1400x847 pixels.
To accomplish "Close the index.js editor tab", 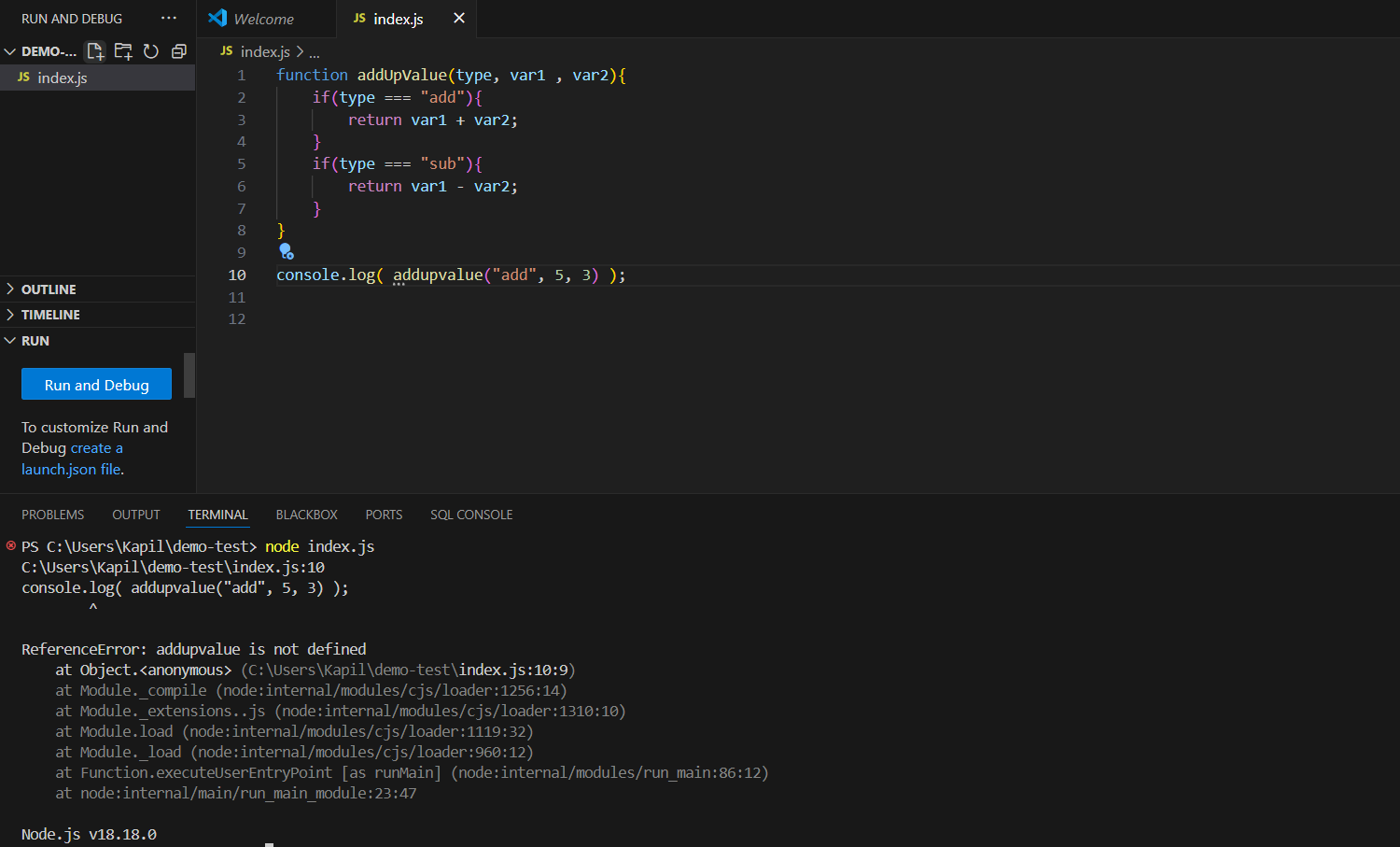I will 458,18.
